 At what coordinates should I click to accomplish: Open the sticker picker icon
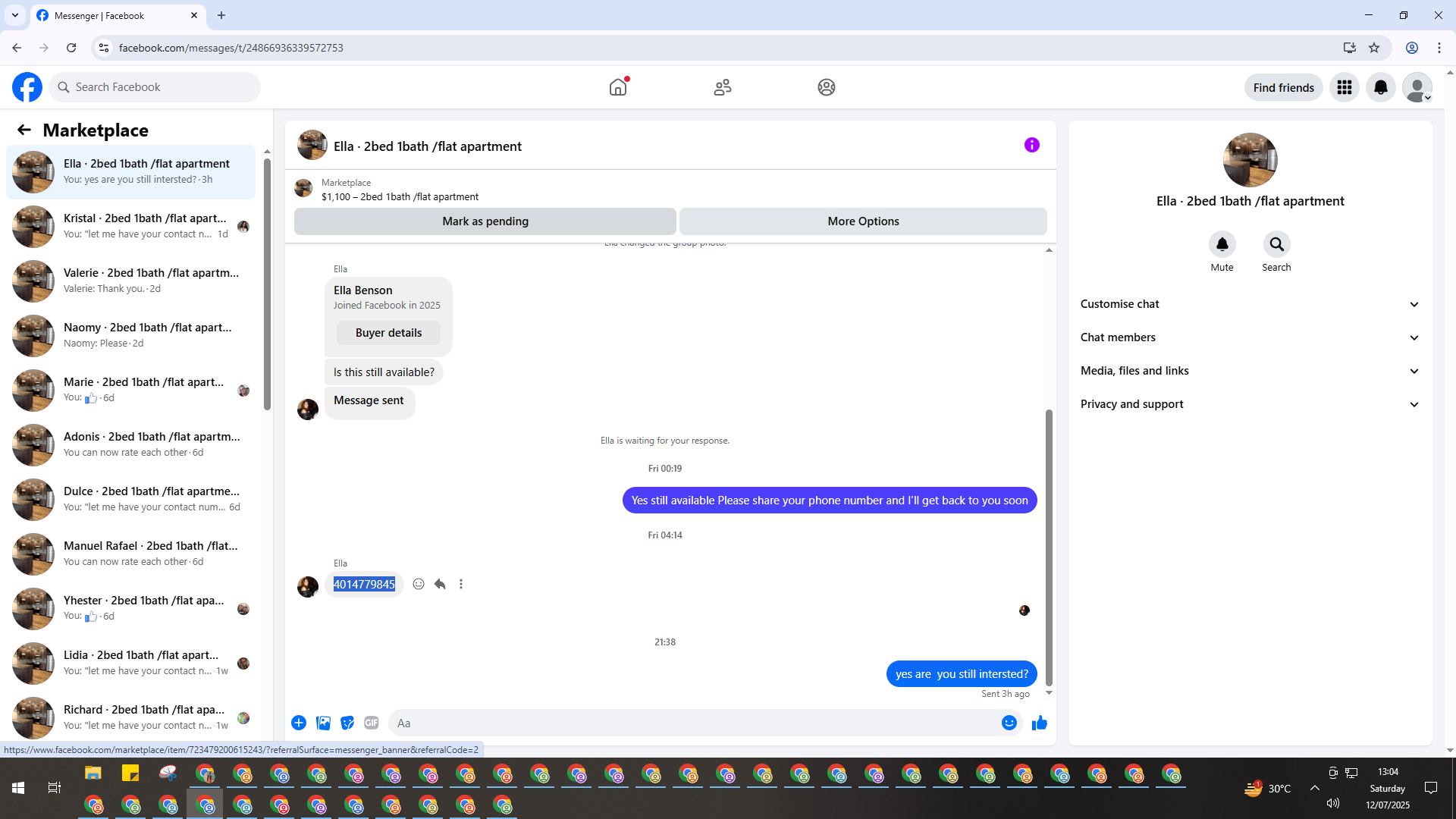pos(347,723)
